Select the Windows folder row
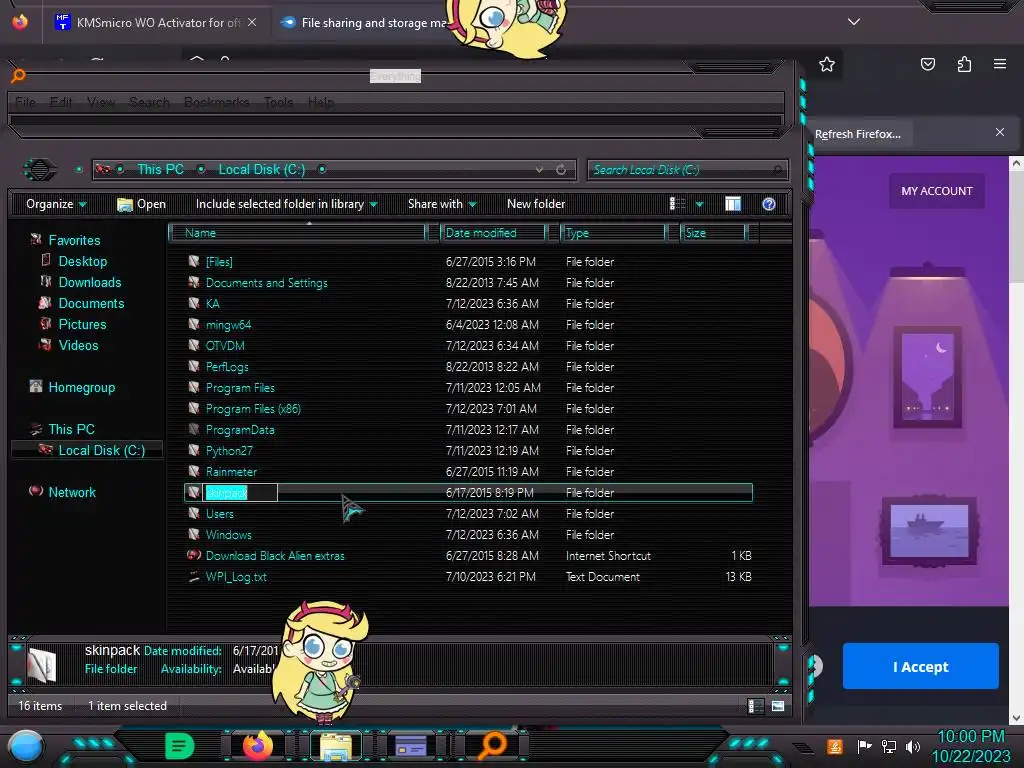The width and height of the screenshot is (1024, 768). [x=468, y=535]
